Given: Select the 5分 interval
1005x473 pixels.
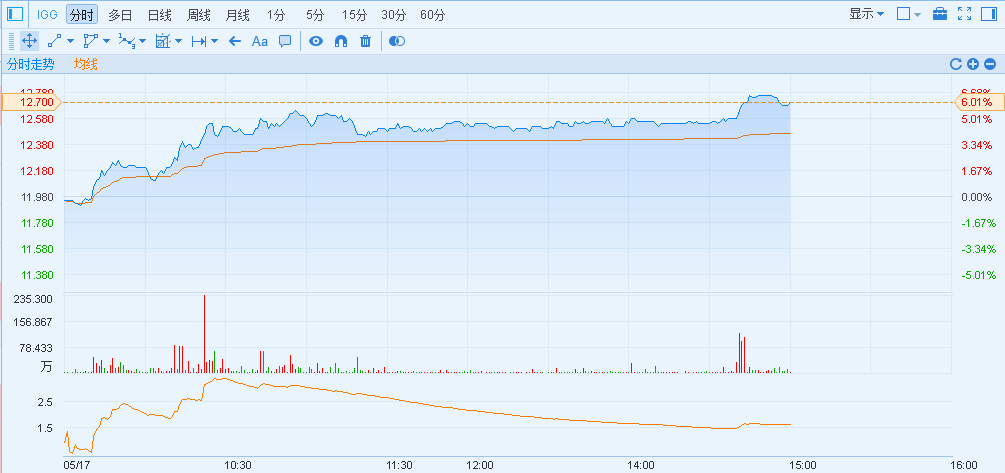Looking at the screenshot, I should [x=316, y=14].
